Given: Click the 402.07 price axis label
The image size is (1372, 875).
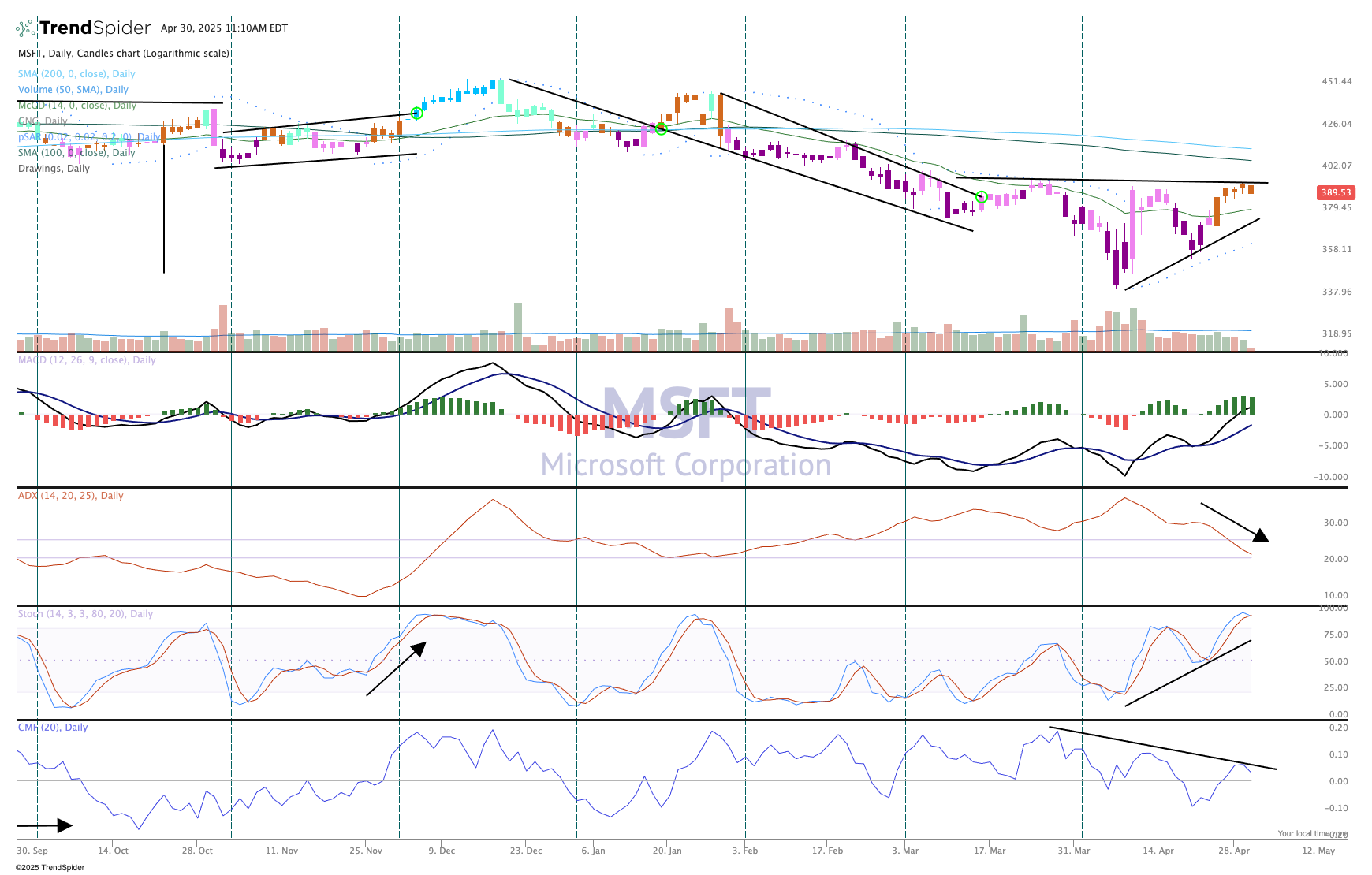Looking at the screenshot, I should tap(1337, 166).
